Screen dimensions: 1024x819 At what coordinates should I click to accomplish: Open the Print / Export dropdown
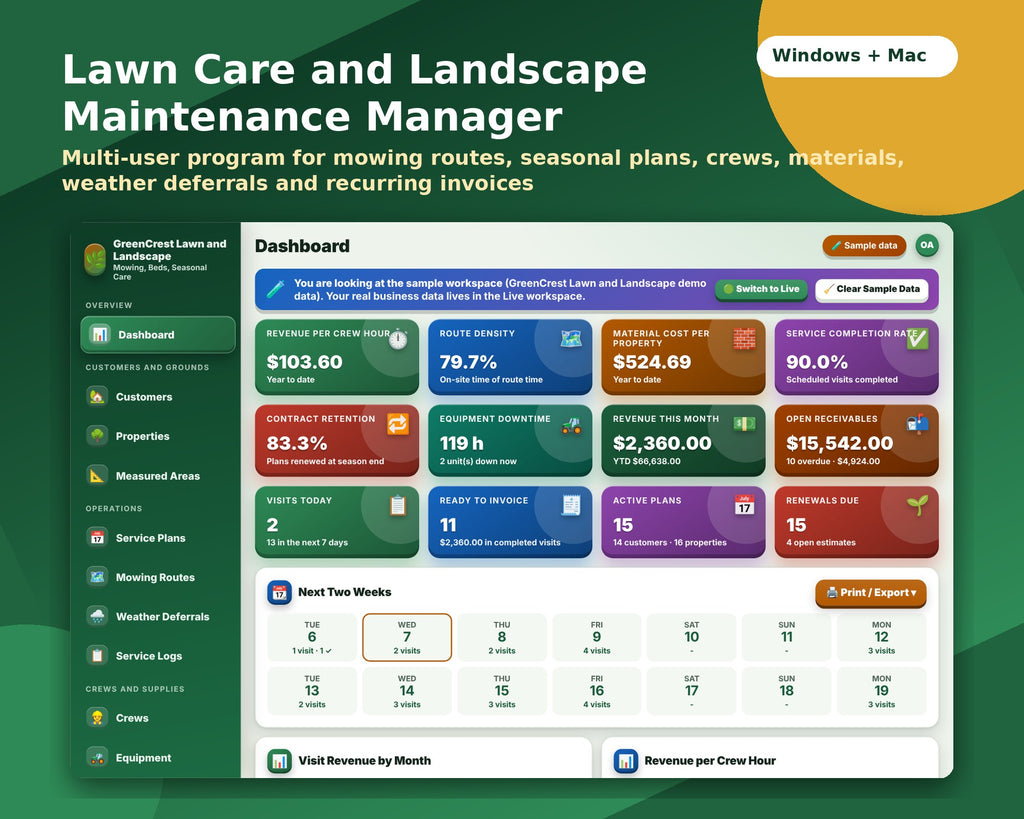click(x=871, y=592)
